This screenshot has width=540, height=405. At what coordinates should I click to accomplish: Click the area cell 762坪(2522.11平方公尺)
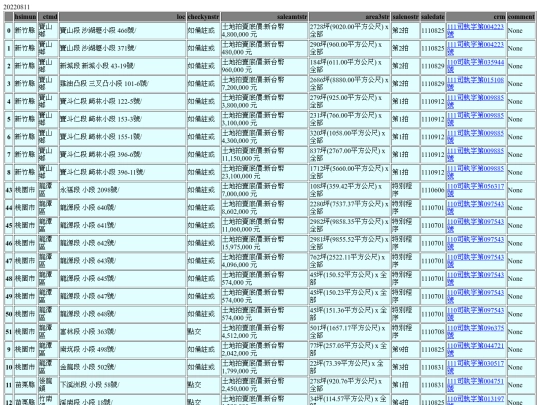349,261
